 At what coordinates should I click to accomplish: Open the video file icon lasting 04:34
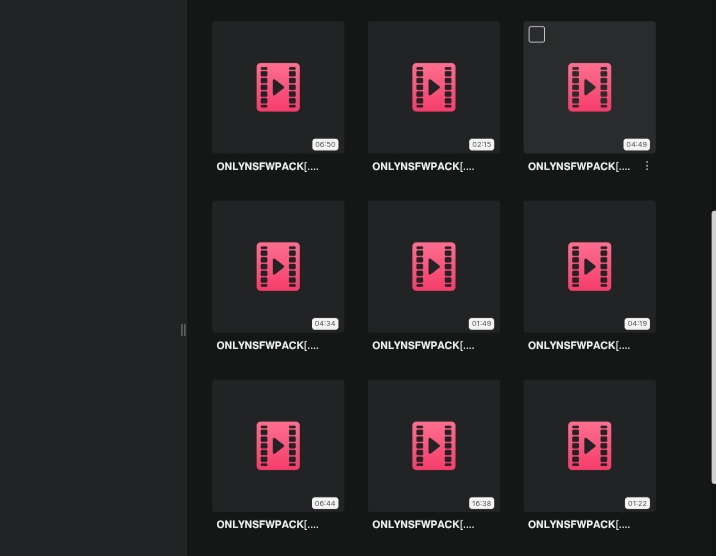pos(278,267)
